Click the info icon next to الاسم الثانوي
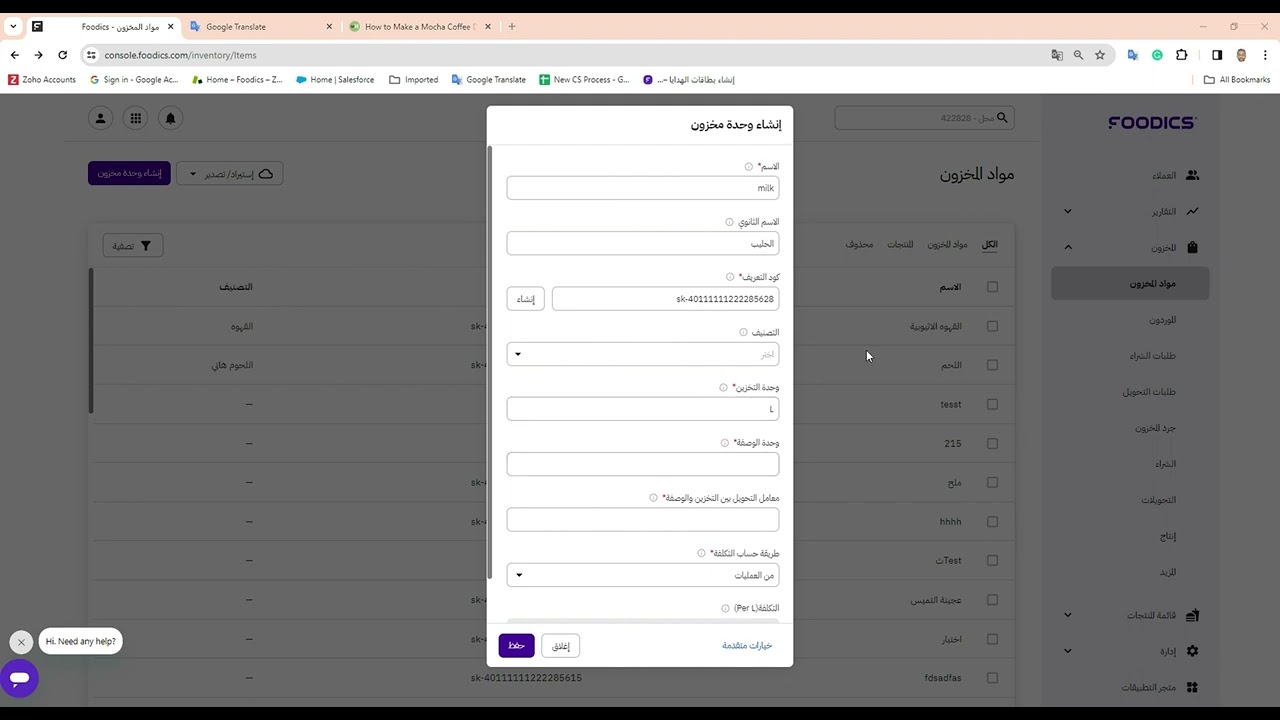Image resolution: width=1280 pixels, height=720 pixels. tap(729, 222)
